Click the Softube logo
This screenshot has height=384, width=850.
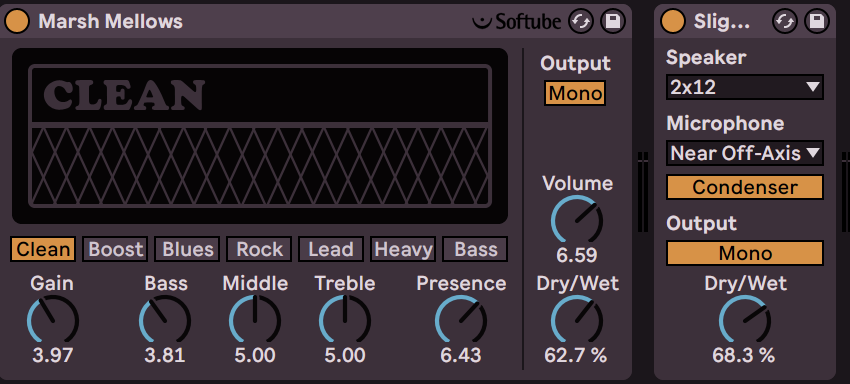point(517,22)
